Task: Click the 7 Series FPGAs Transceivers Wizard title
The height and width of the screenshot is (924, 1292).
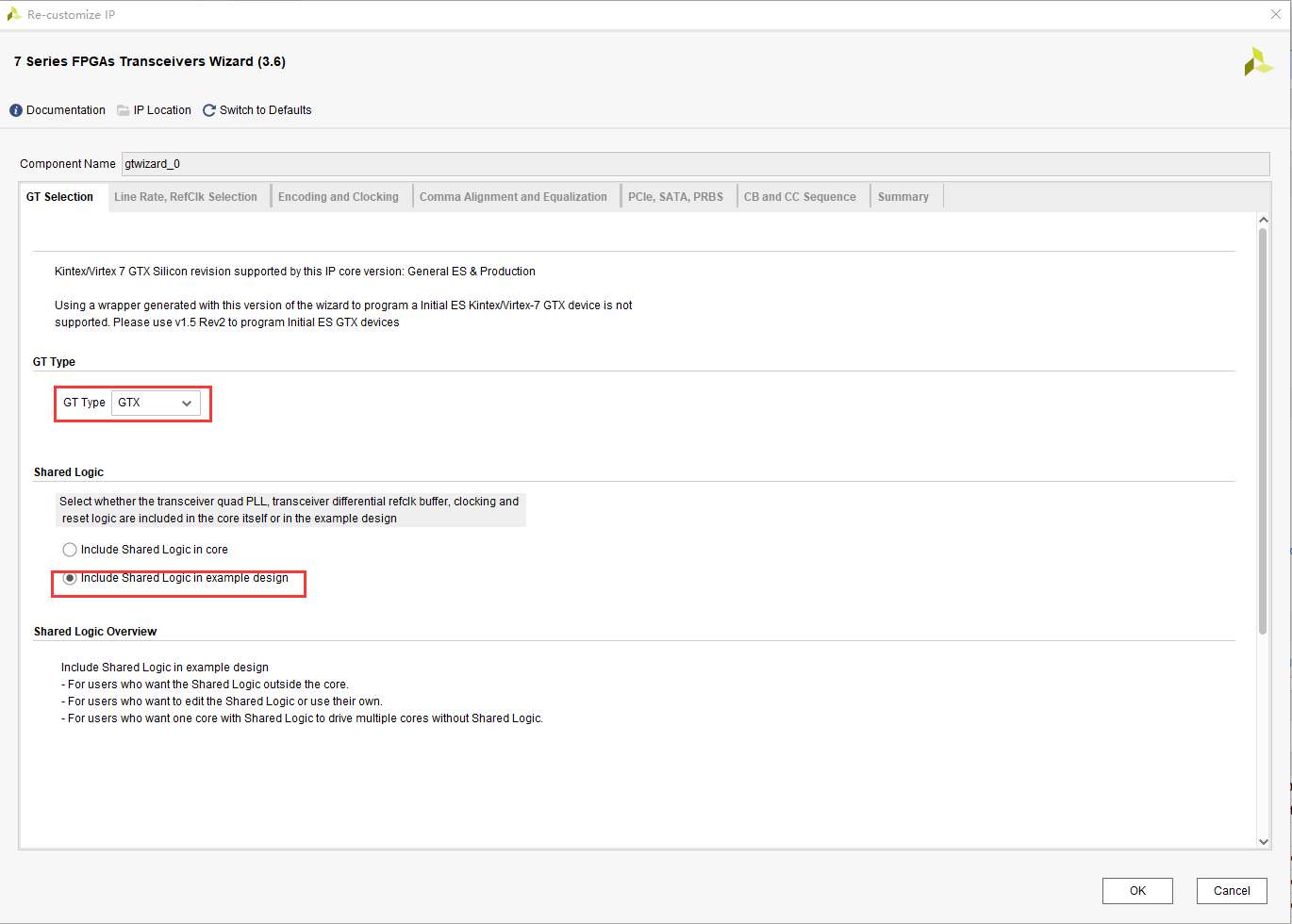Action: (x=150, y=61)
